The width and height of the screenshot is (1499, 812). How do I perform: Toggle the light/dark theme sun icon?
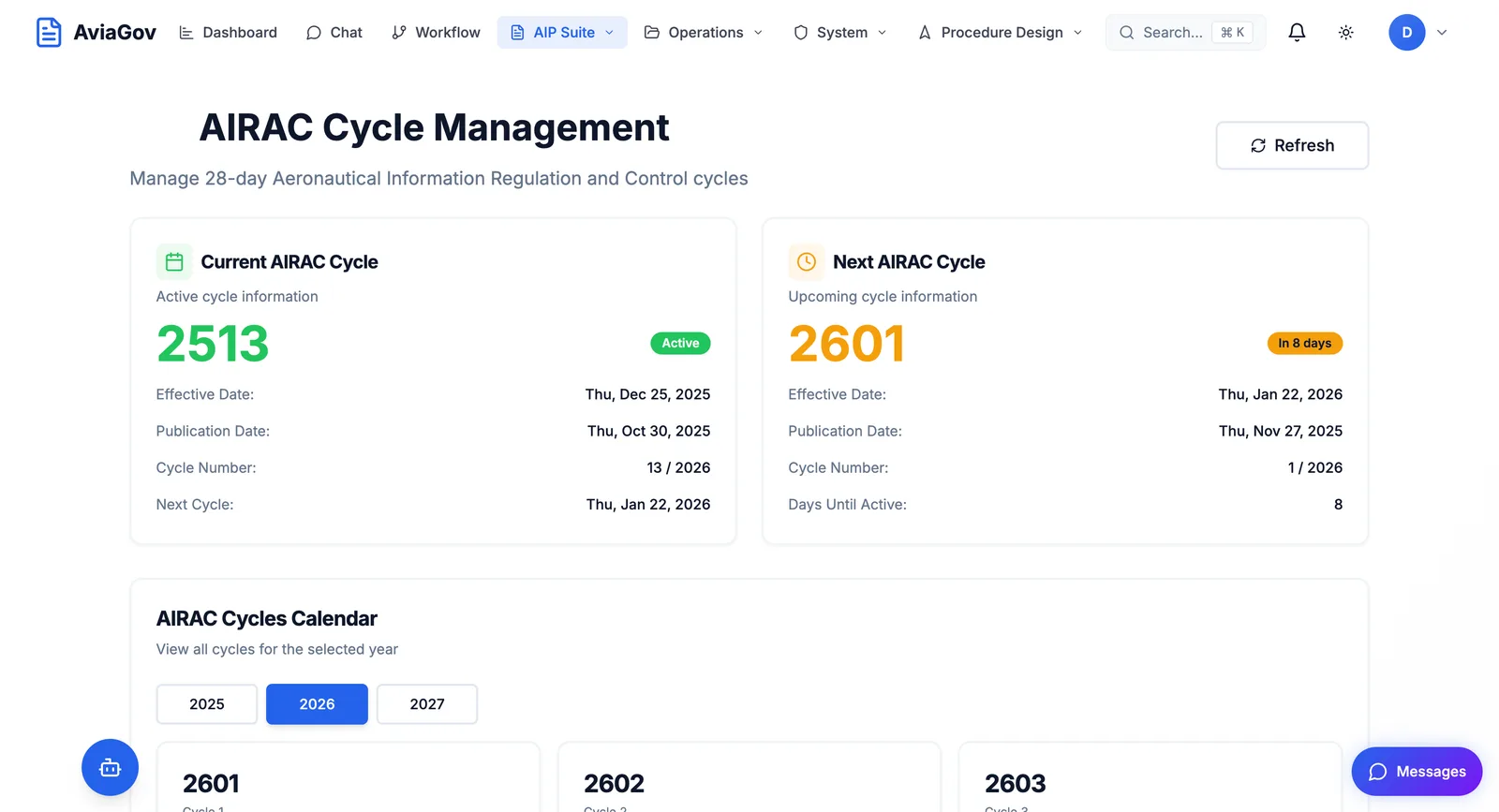click(x=1345, y=33)
